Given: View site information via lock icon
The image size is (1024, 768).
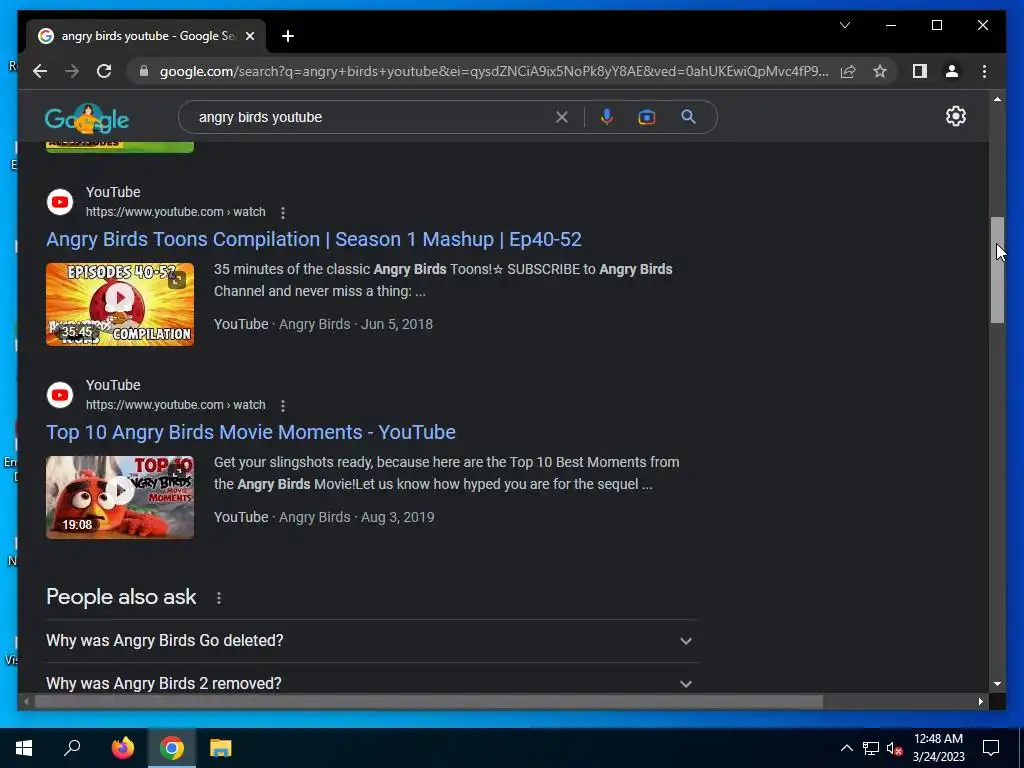Looking at the screenshot, I should (144, 71).
